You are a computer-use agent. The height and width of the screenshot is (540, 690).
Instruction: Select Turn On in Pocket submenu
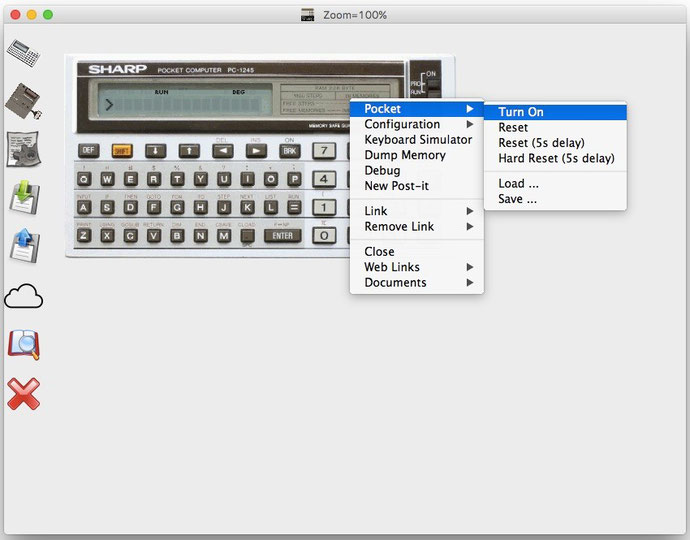point(555,112)
